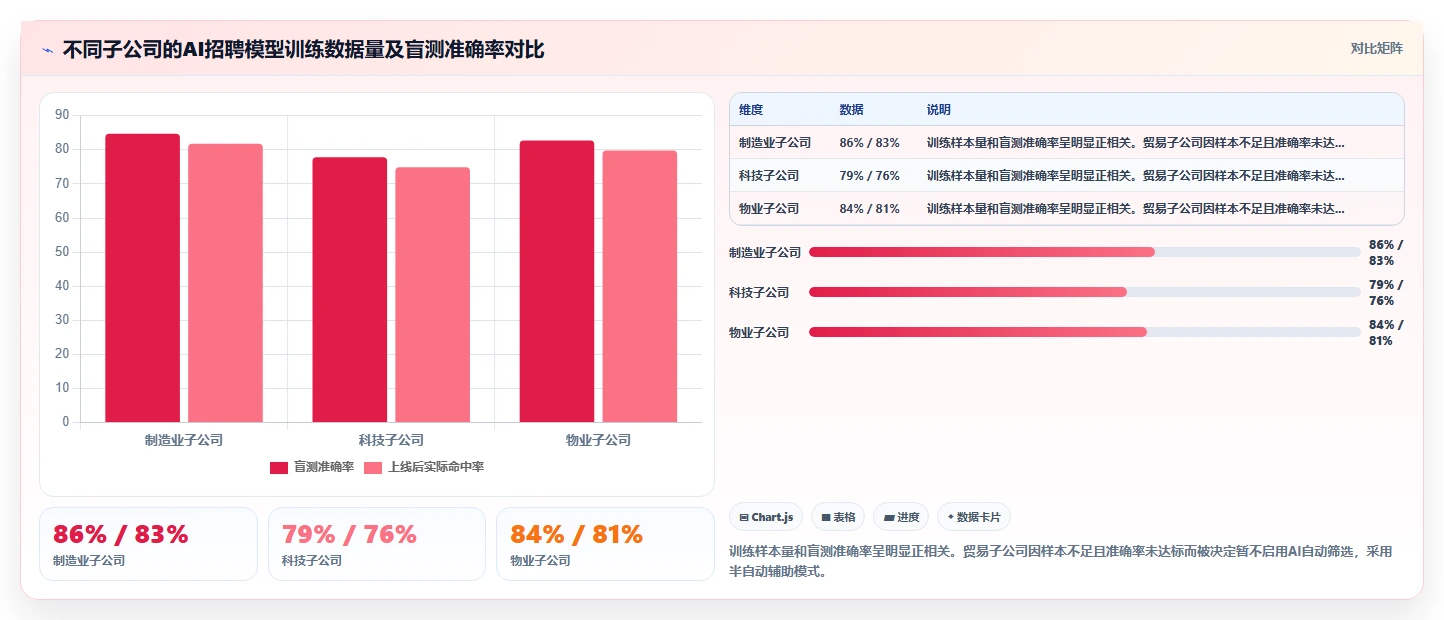The height and width of the screenshot is (620, 1444).
Task: Click the 物业子公司 上线后实际命中率 bar
Action: [x=639, y=286]
